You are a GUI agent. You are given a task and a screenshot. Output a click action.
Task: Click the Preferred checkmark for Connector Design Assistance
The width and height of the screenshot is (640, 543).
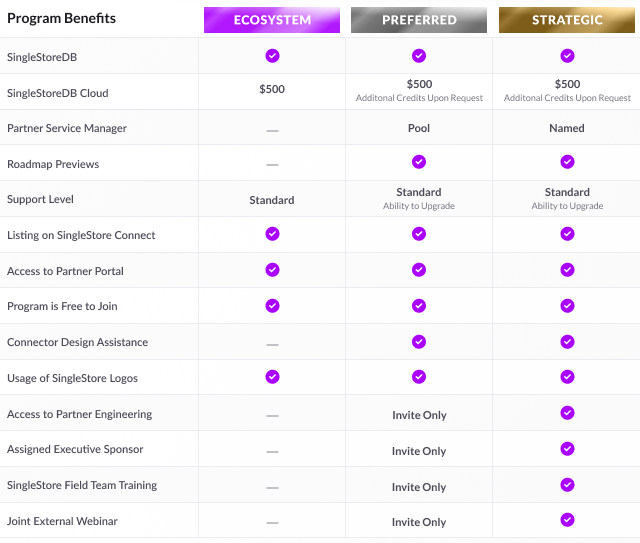(419, 341)
